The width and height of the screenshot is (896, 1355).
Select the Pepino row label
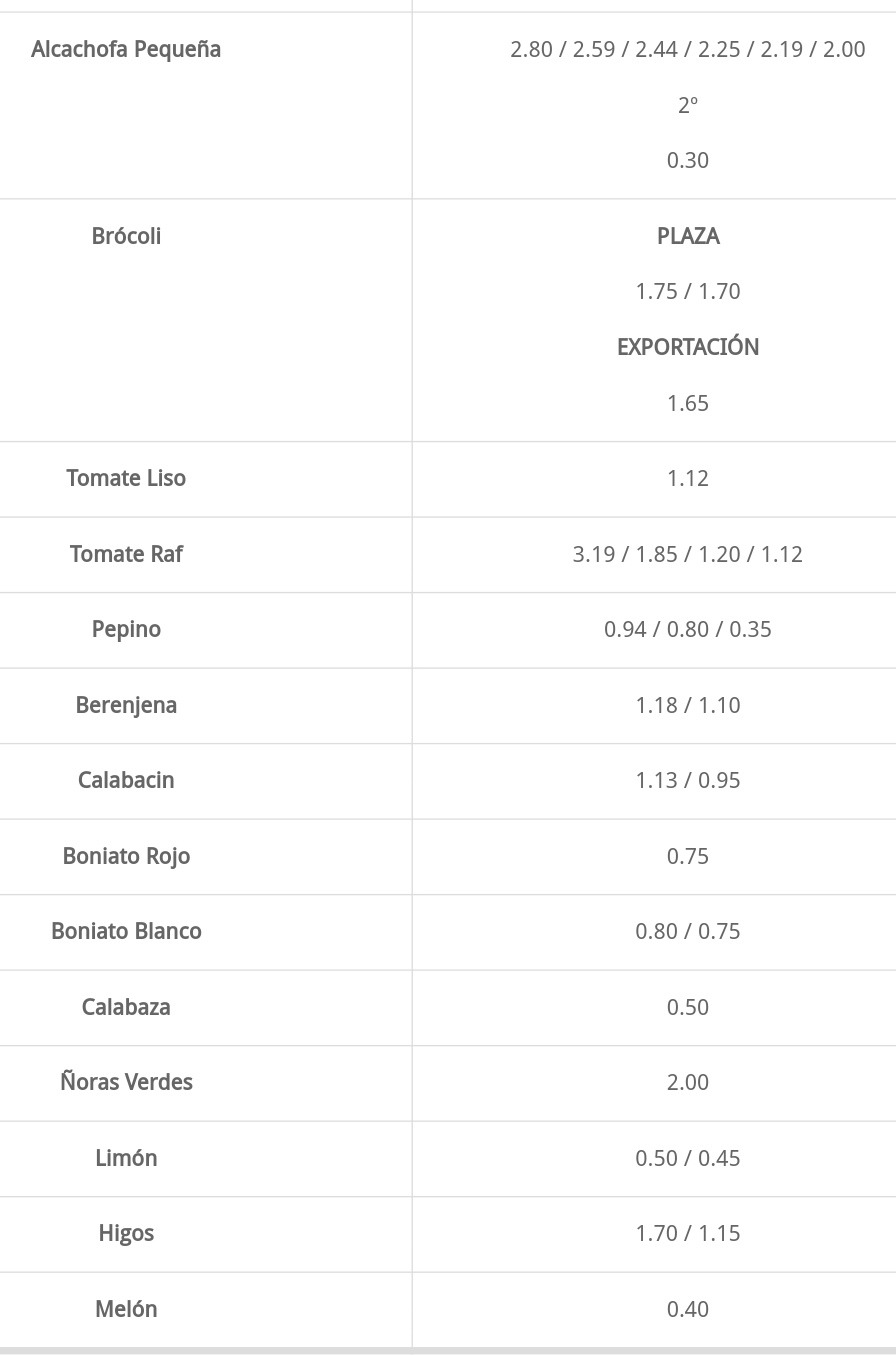126,629
